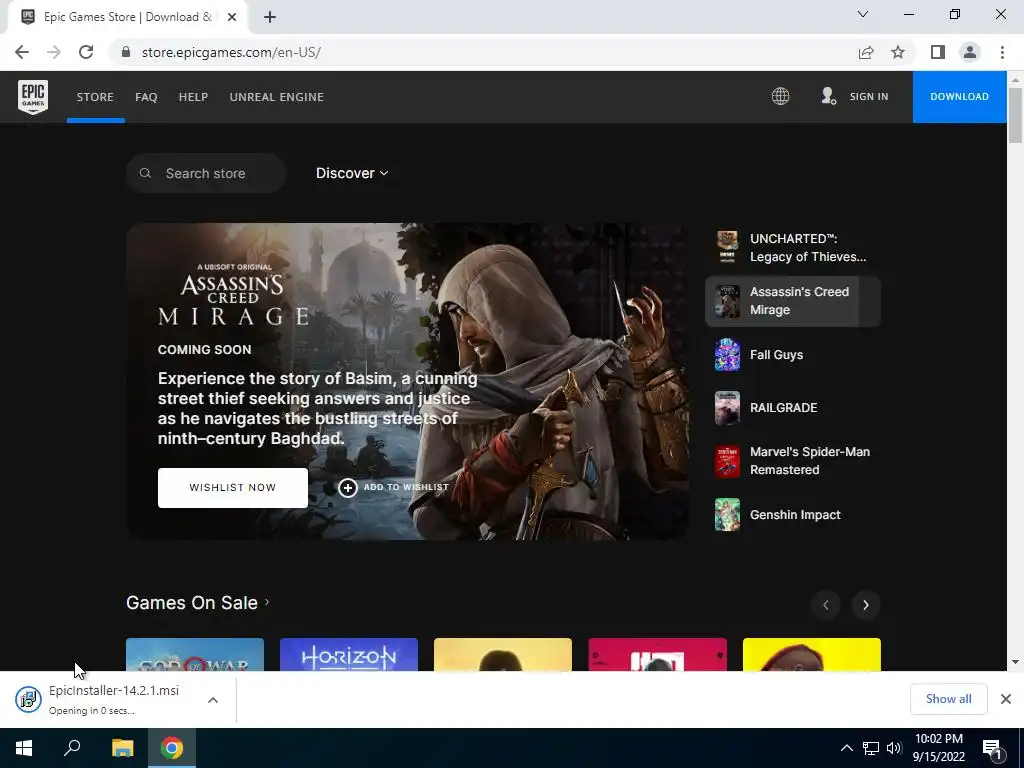The image size is (1024, 768).
Task: Click the site lock icon in the address bar
Action: click(x=126, y=52)
